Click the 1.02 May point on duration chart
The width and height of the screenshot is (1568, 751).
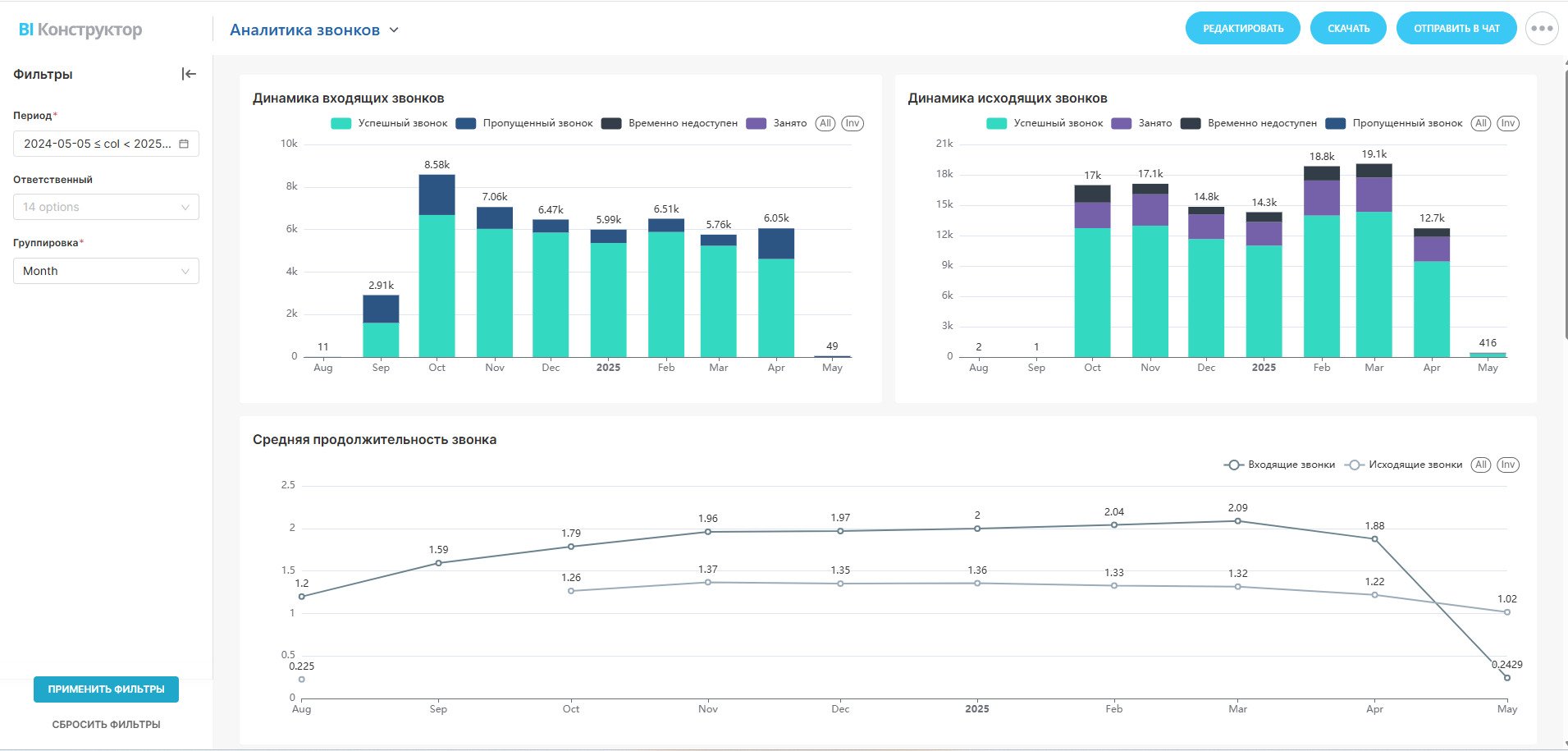tap(1507, 612)
